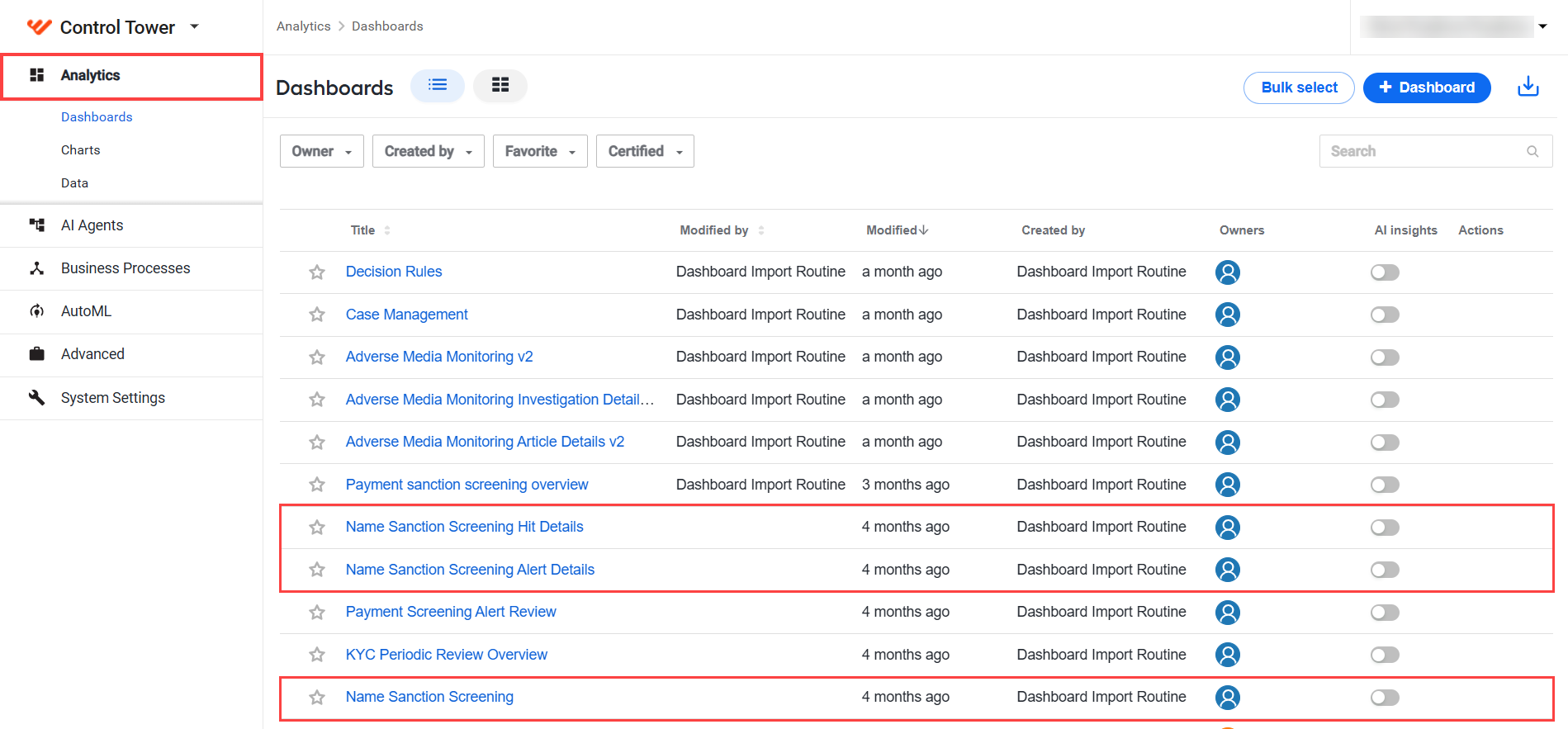
Task: Open the user account dropdown arrow
Action: [x=1542, y=26]
